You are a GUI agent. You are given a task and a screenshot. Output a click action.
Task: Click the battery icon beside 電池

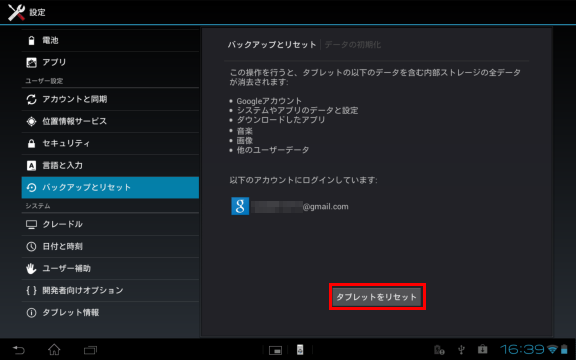click(32, 40)
